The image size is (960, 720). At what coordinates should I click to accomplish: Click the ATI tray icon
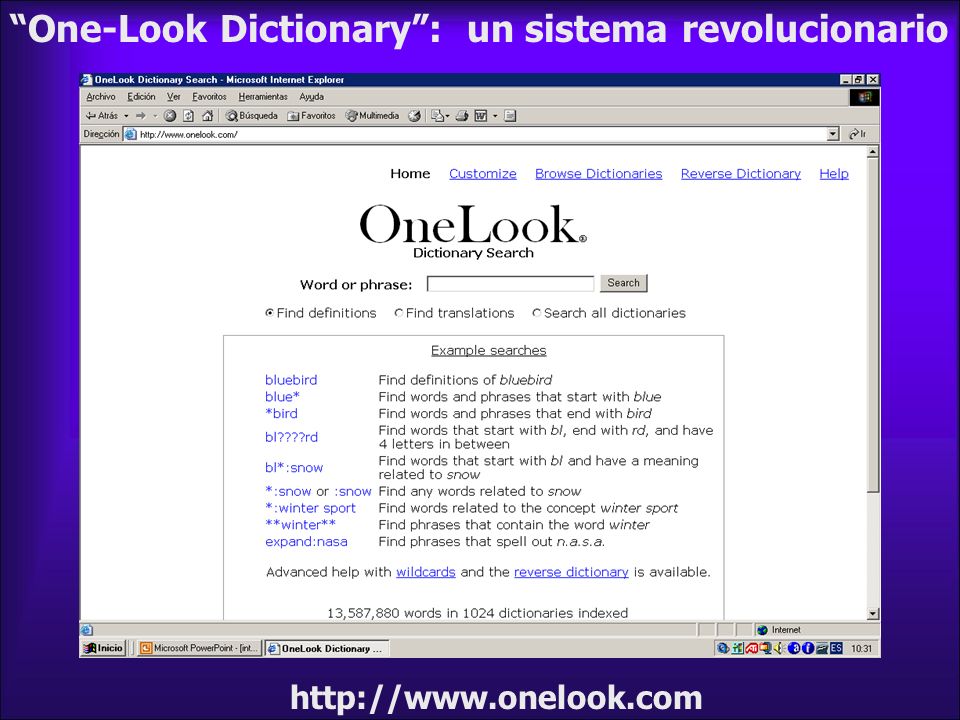752,648
